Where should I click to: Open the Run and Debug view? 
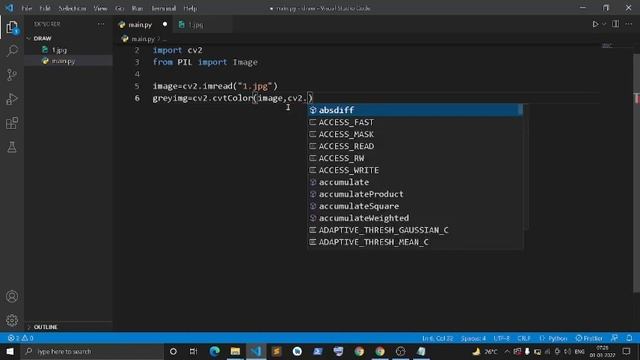pyautogui.click(x=12, y=99)
